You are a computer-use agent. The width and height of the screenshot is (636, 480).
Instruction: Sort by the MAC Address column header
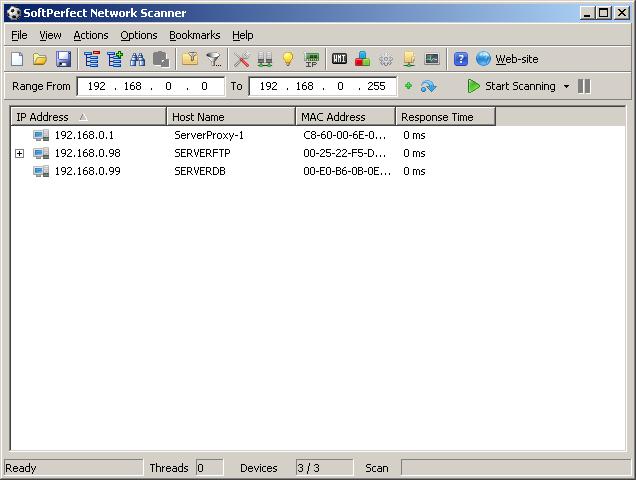click(x=346, y=117)
